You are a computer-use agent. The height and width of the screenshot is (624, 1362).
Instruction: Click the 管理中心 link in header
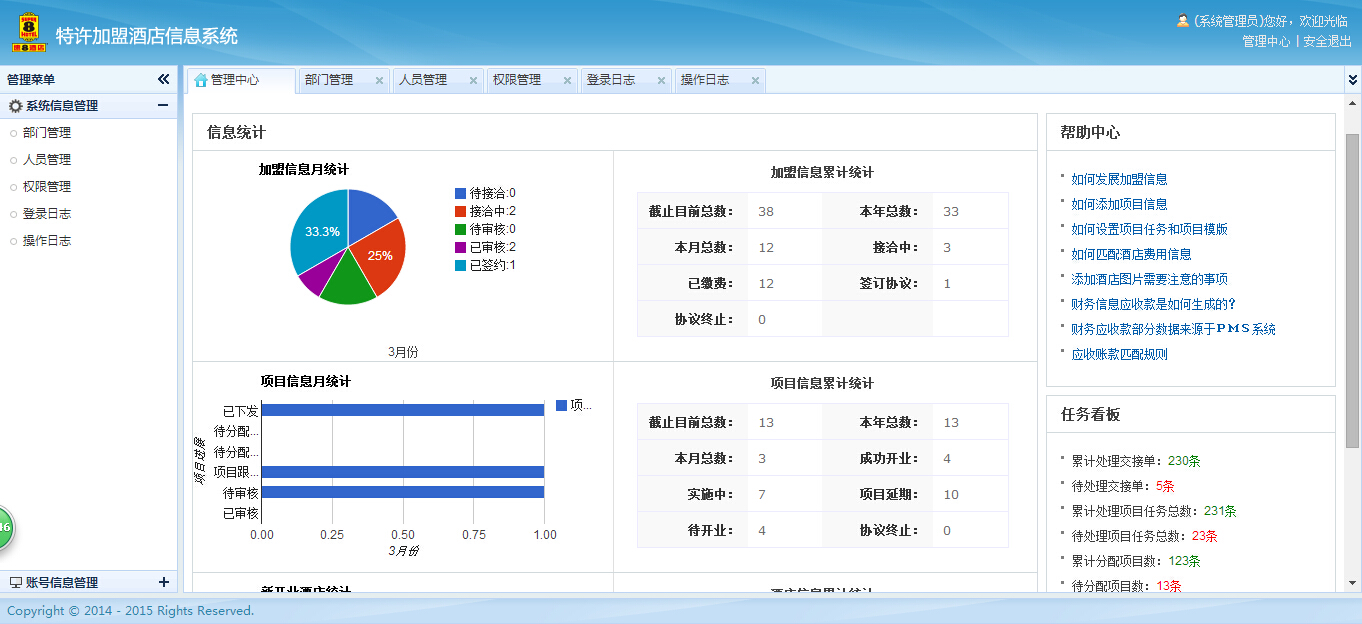[1266, 42]
